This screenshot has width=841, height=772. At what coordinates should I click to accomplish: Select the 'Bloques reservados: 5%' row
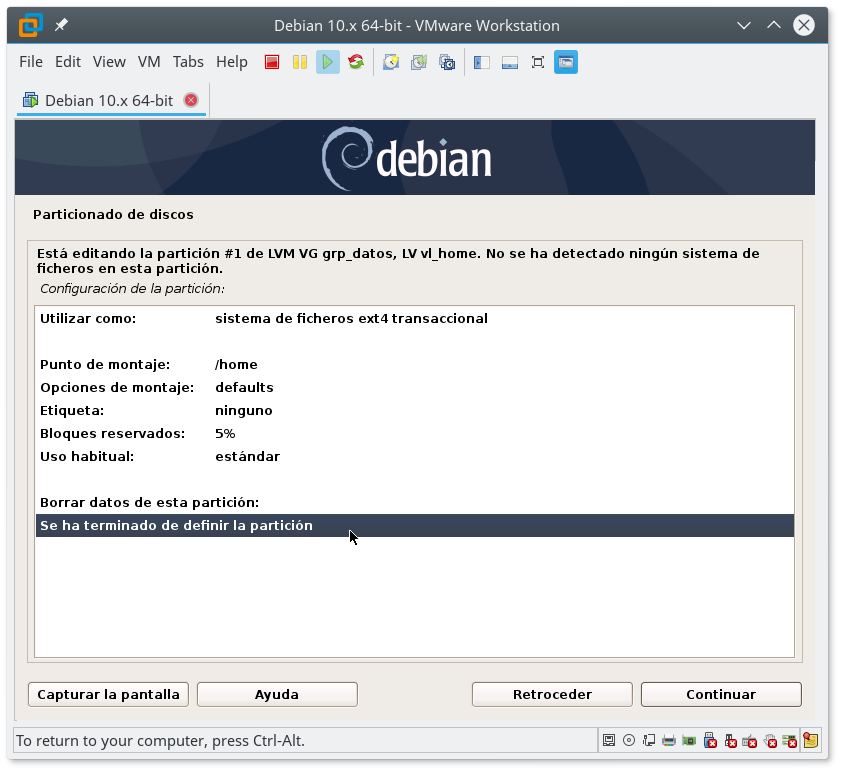415,433
